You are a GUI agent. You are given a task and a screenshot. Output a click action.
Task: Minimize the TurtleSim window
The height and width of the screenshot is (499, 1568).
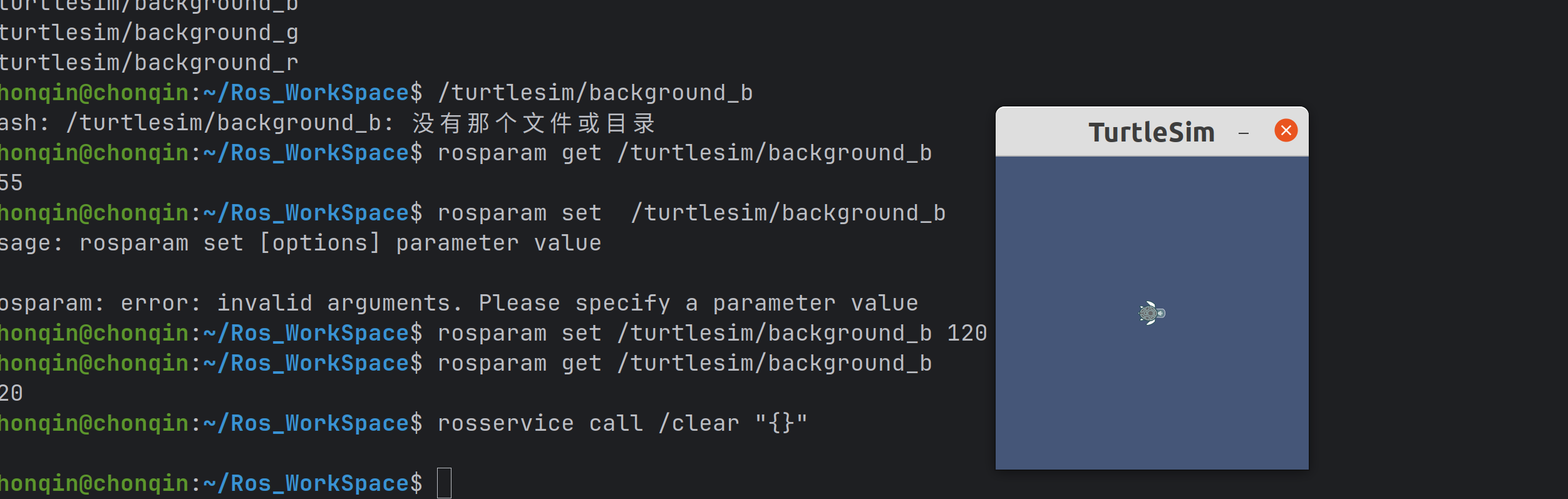point(1244,132)
